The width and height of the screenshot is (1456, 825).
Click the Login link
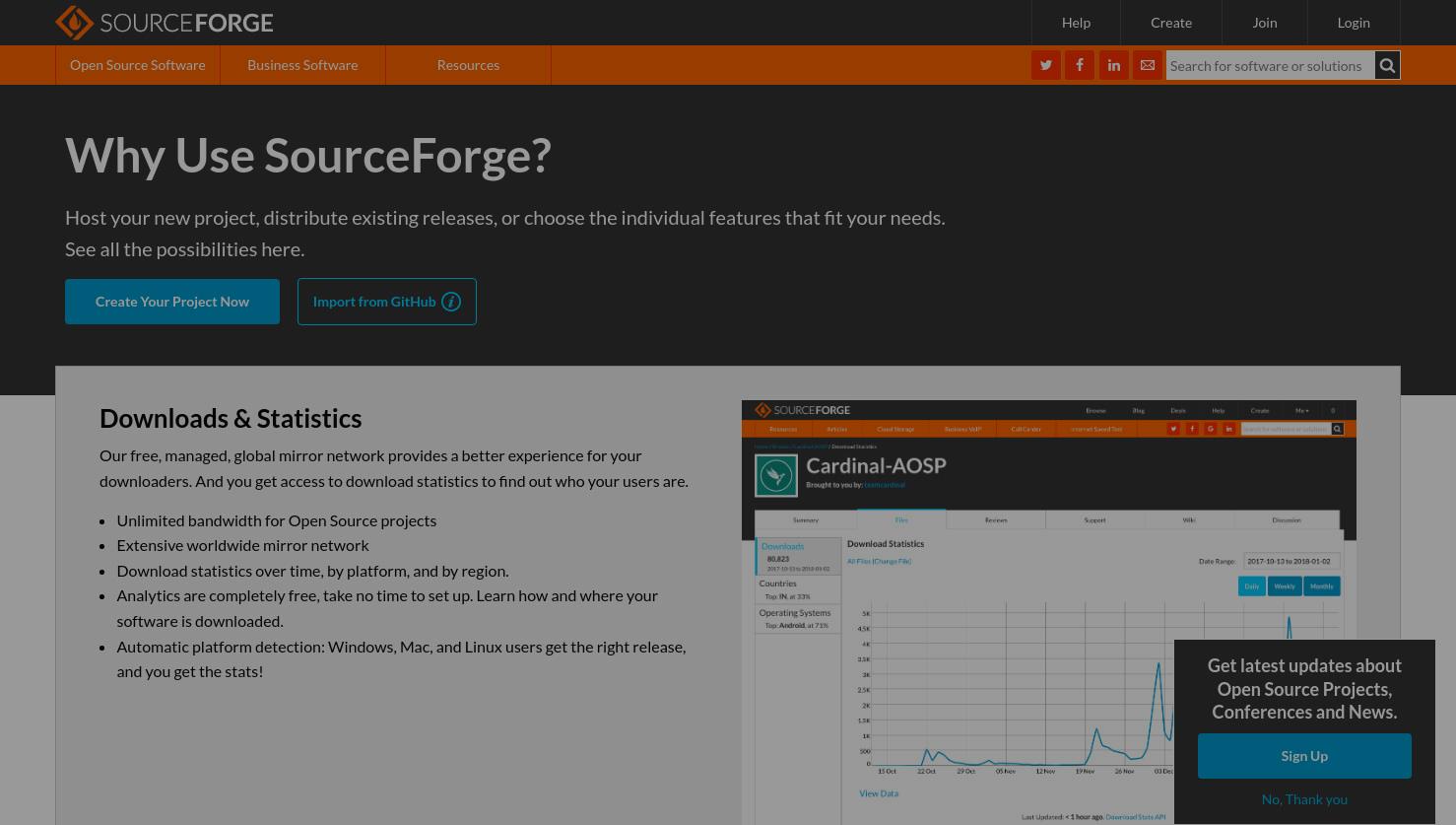1354,23
